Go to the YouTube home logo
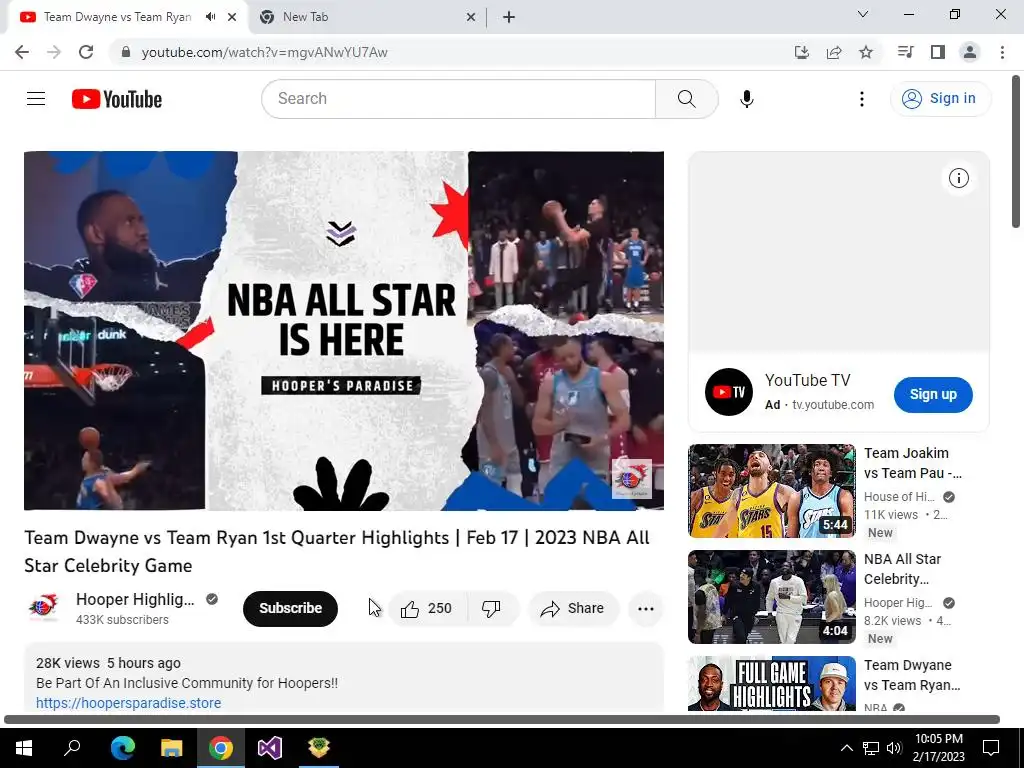The image size is (1024, 768). 117,99
